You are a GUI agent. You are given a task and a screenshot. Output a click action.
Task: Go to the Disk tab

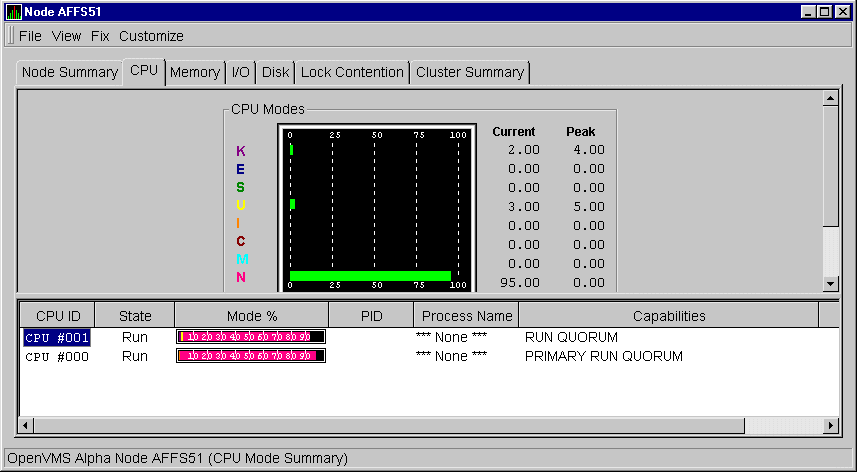pyautogui.click(x=275, y=72)
